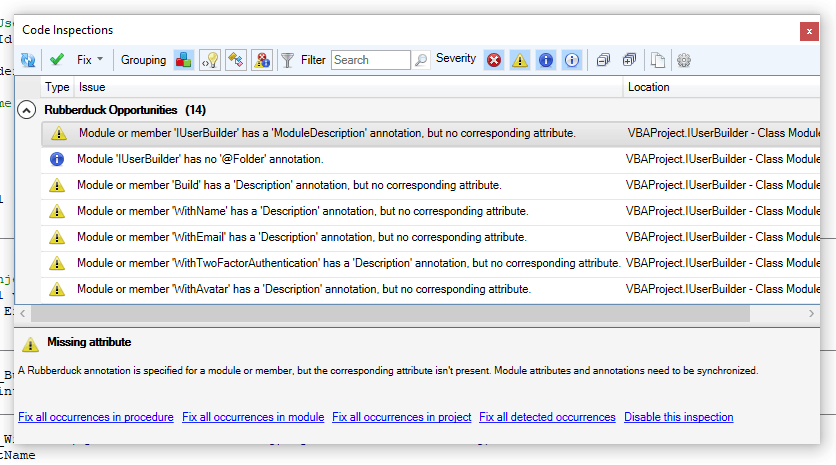Image resolution: width=836 pixels, height=465 pixels.
Task: Open the Fix dropdown menu
Action: [90, 60]
